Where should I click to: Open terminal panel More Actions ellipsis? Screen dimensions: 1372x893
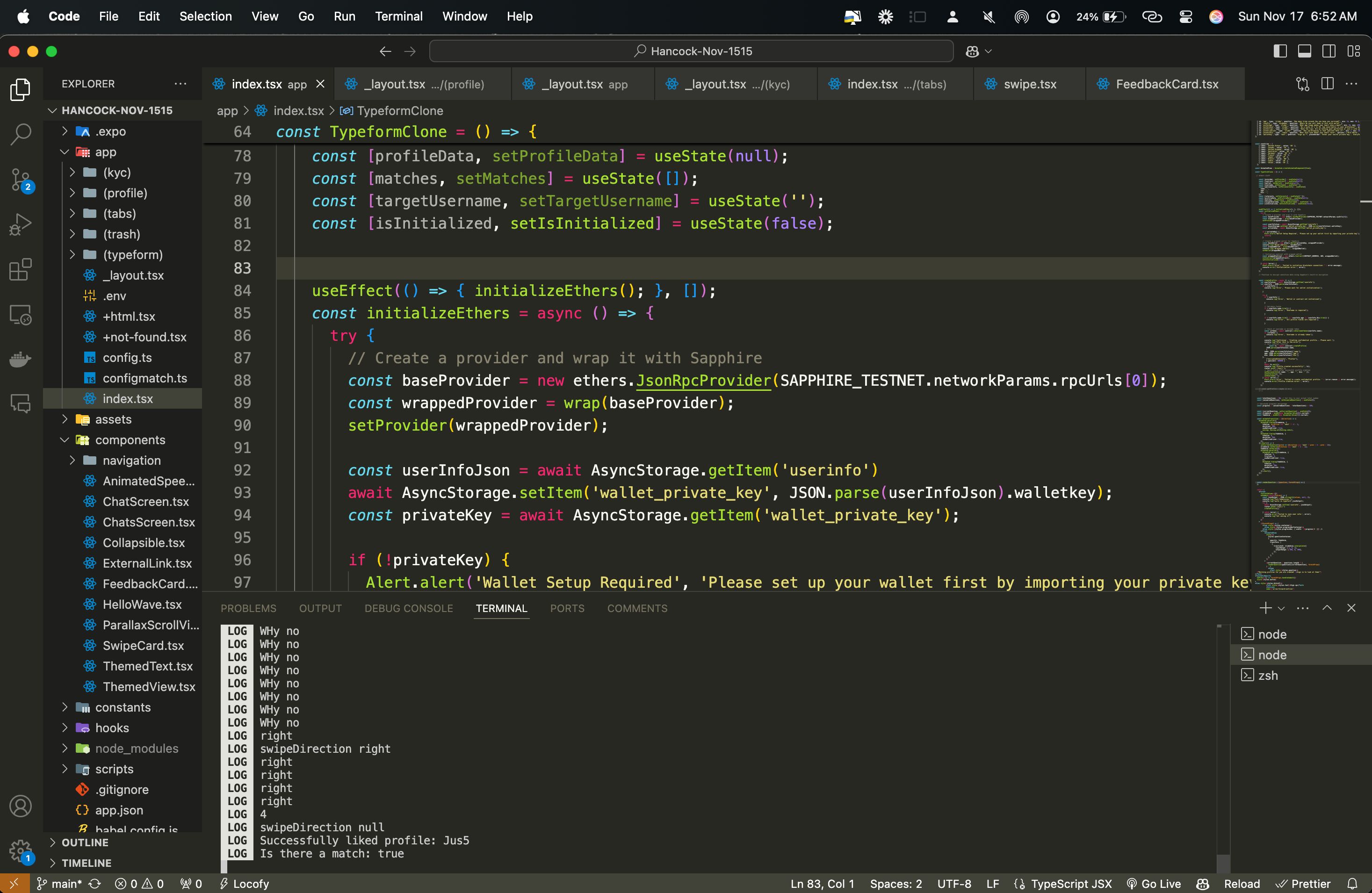[x=1303, y=608]
